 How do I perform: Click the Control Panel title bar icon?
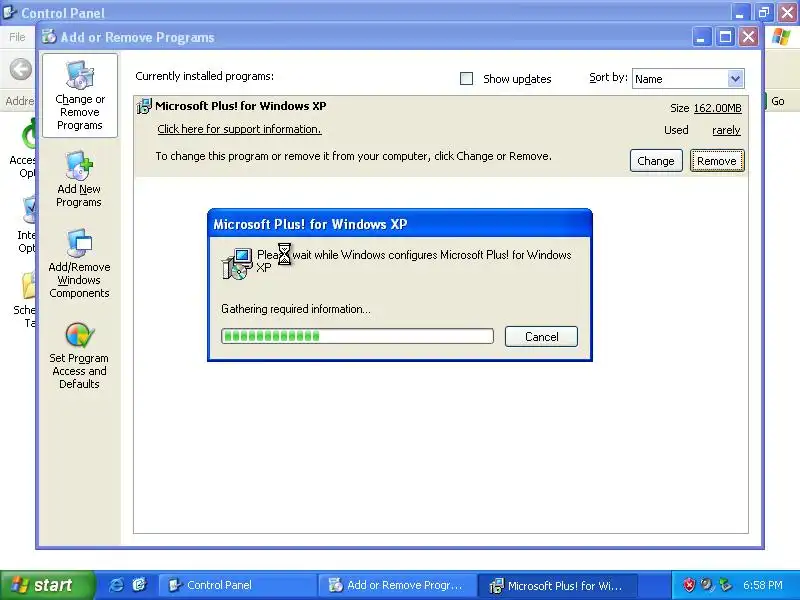coord(10,12)
